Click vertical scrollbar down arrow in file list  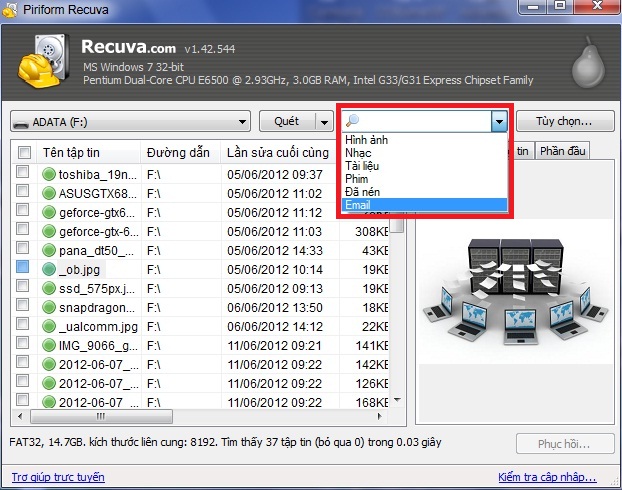[397, 400]
